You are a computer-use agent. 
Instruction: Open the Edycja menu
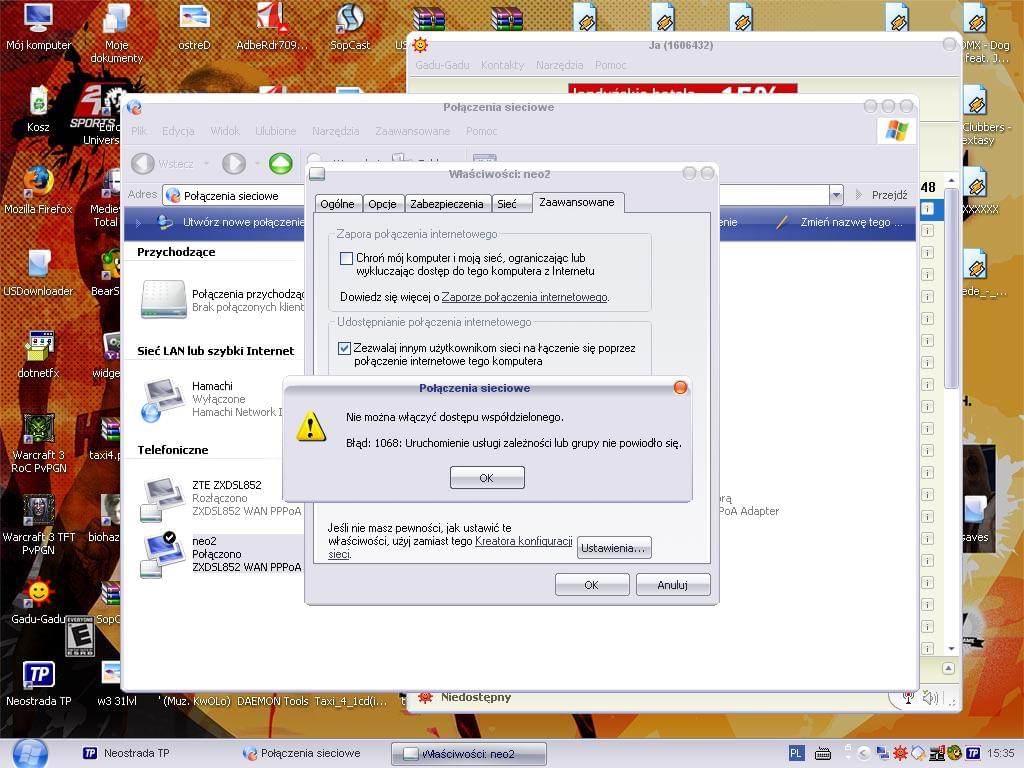tap(178, 131)
